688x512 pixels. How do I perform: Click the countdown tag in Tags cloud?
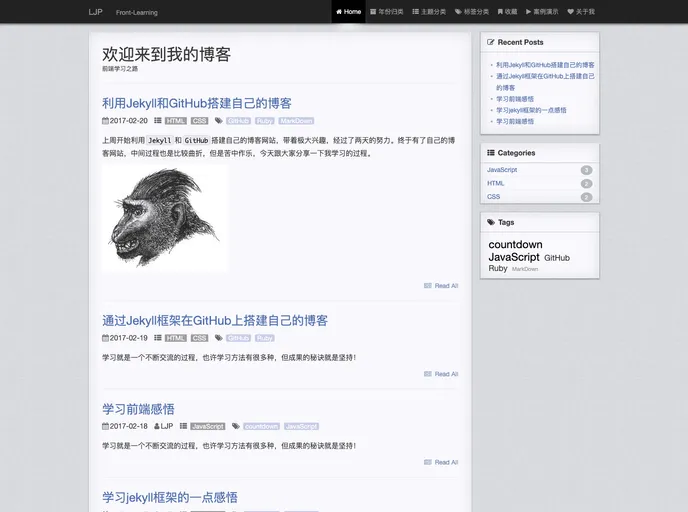[x=515, y=244]
